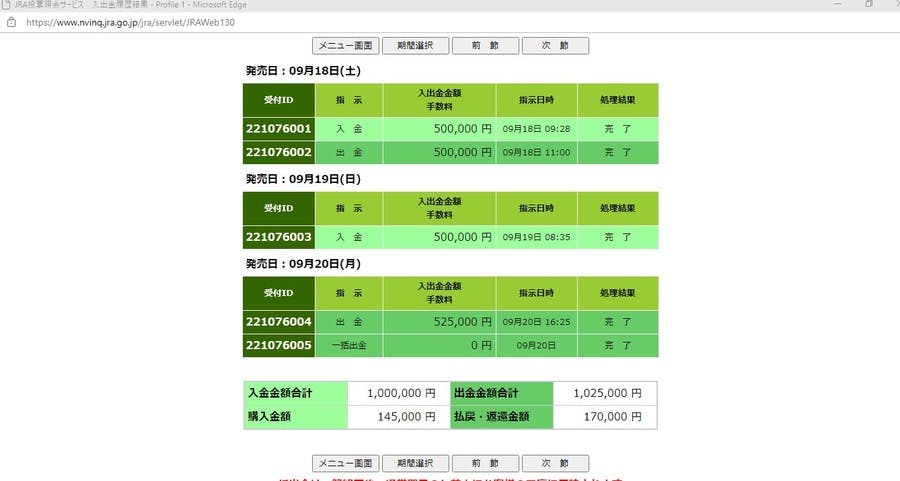
Task: Select receipt ID 221076001 cell
Action: [x=278, y=129]
